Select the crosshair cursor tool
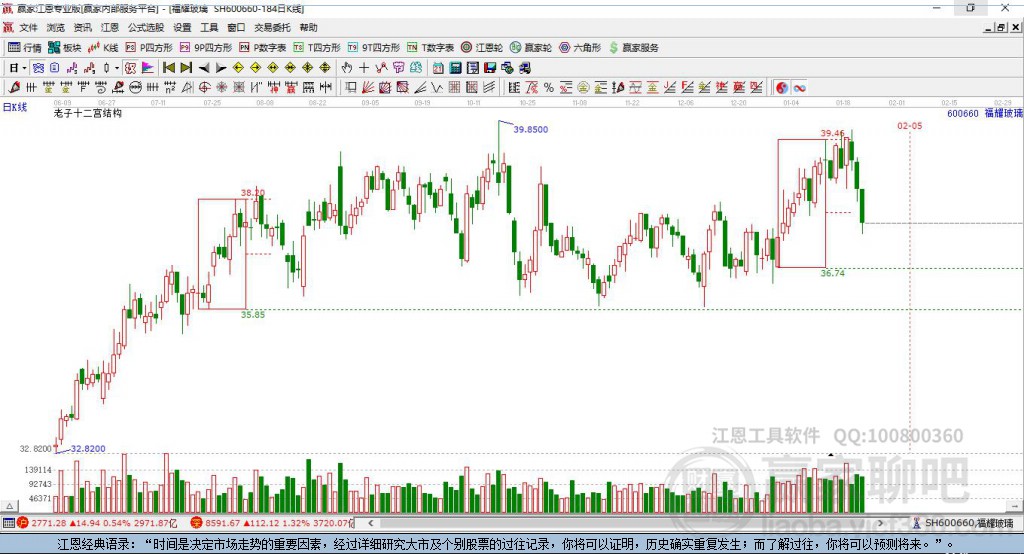 364,68
